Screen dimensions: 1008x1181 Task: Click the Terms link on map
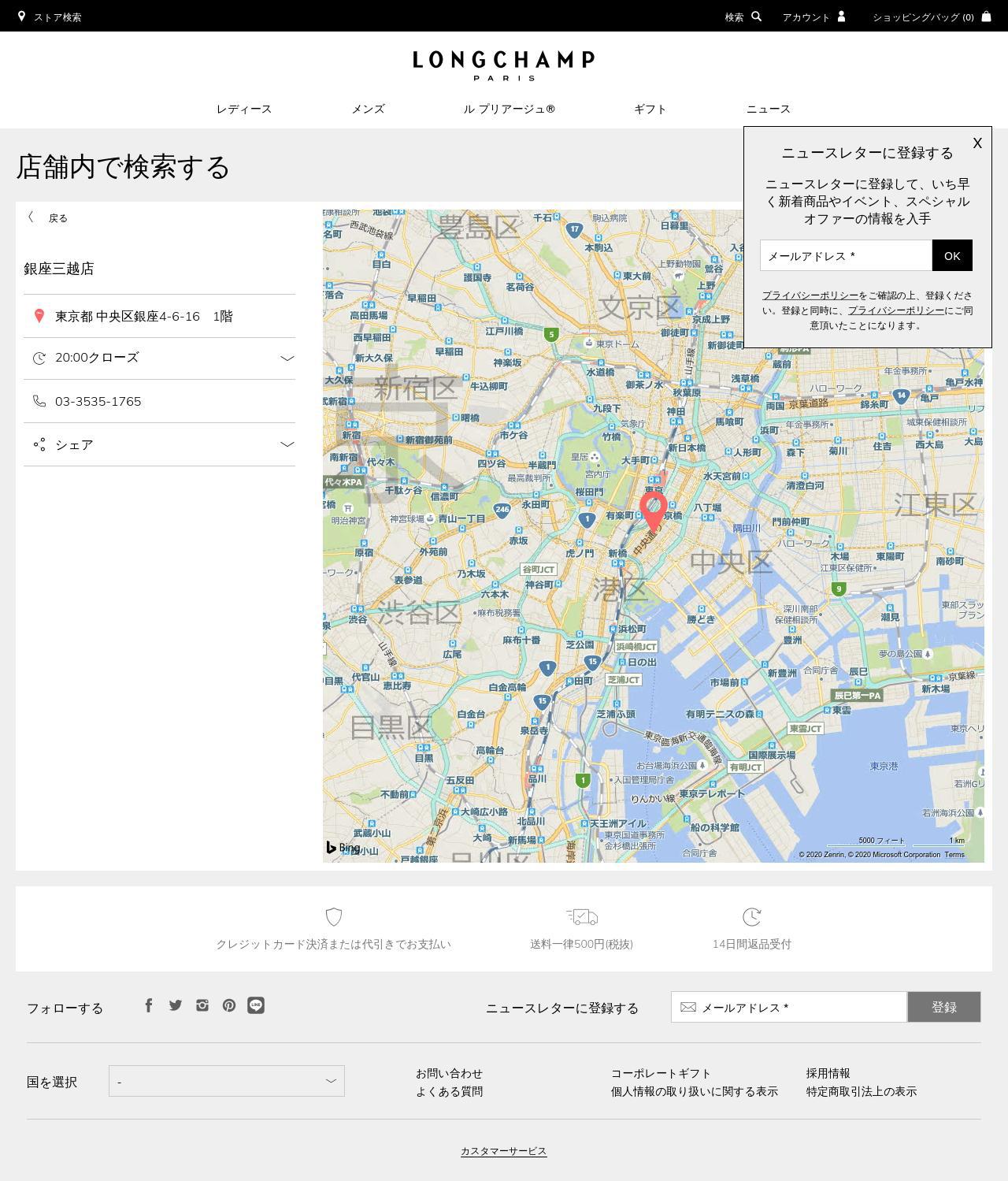point(954,854)
